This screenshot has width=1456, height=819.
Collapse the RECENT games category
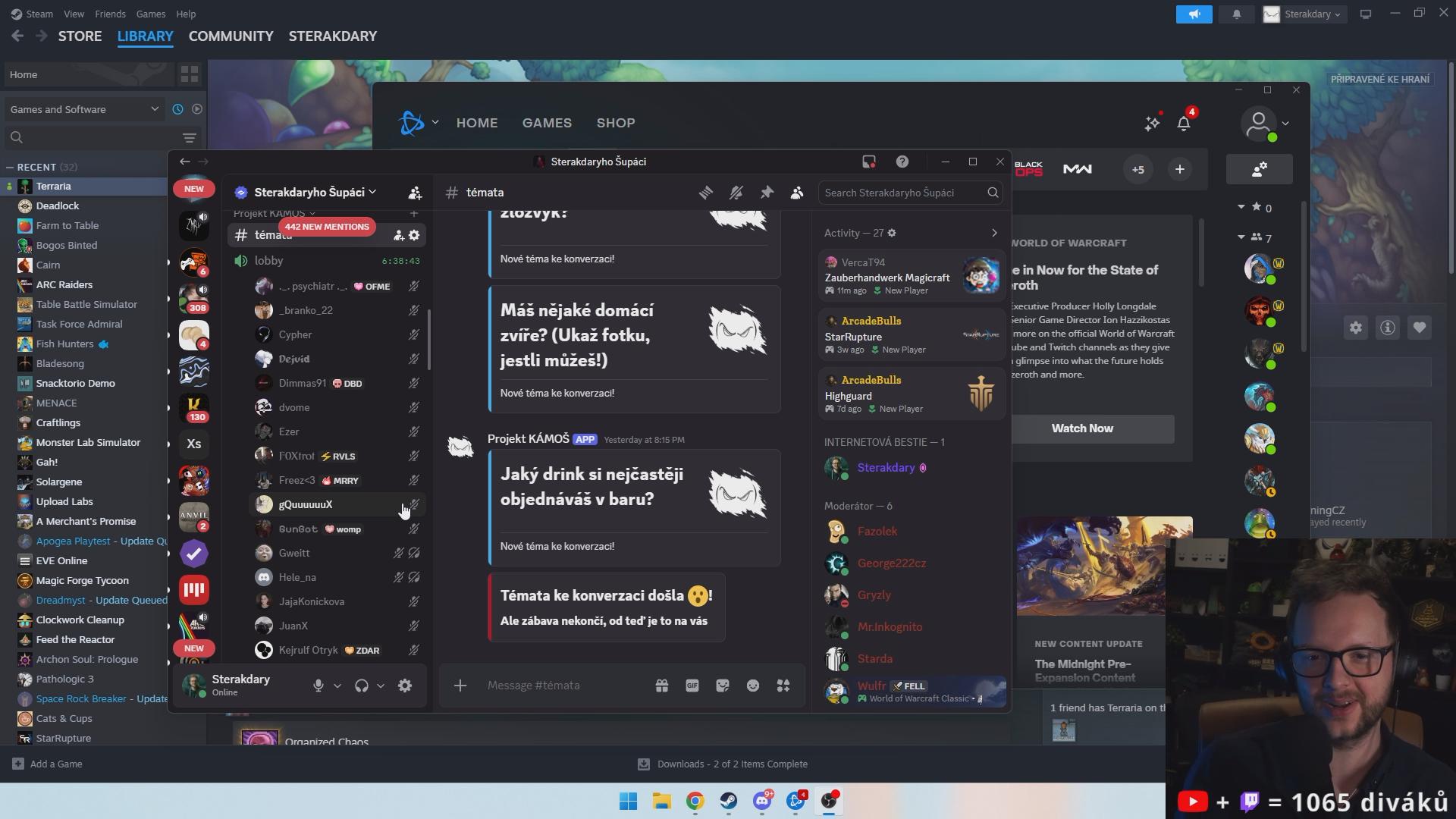pyautogui.click(x=11, y=167)
